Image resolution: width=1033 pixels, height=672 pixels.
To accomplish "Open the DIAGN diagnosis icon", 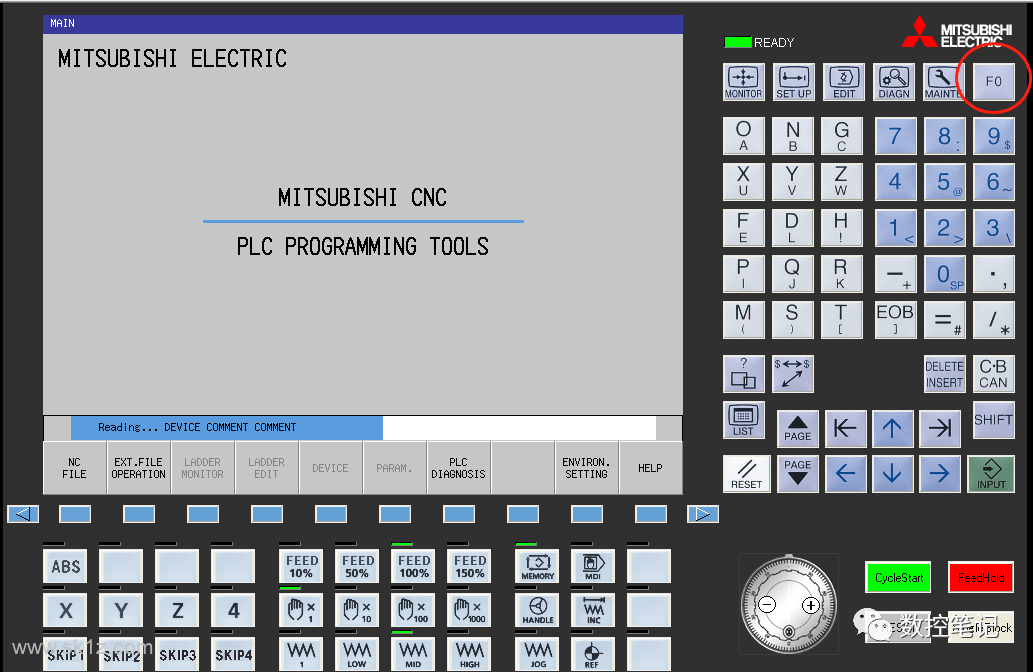I will [x=893, y=82].
